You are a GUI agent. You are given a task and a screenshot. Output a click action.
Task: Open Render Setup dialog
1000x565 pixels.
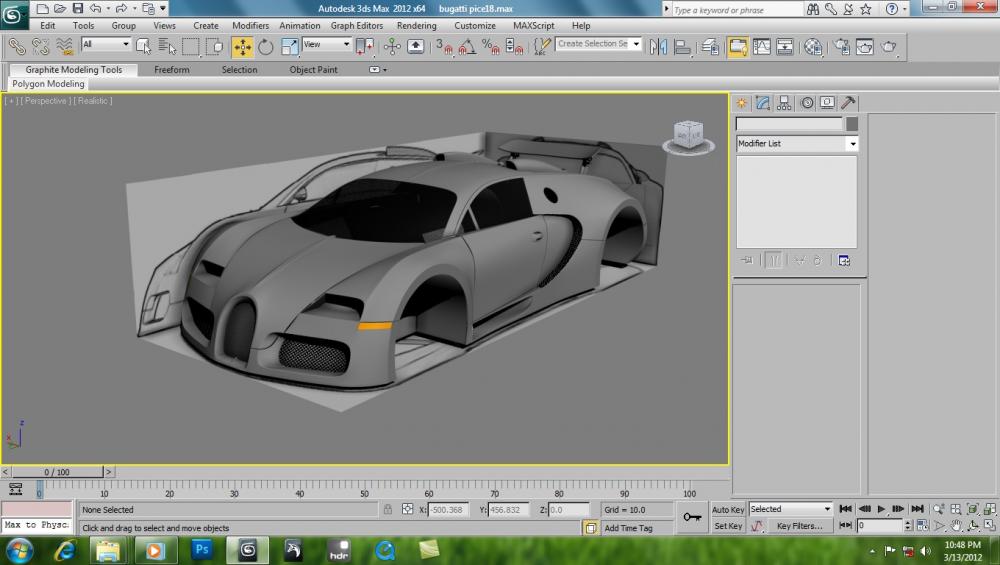click(842, 47)
